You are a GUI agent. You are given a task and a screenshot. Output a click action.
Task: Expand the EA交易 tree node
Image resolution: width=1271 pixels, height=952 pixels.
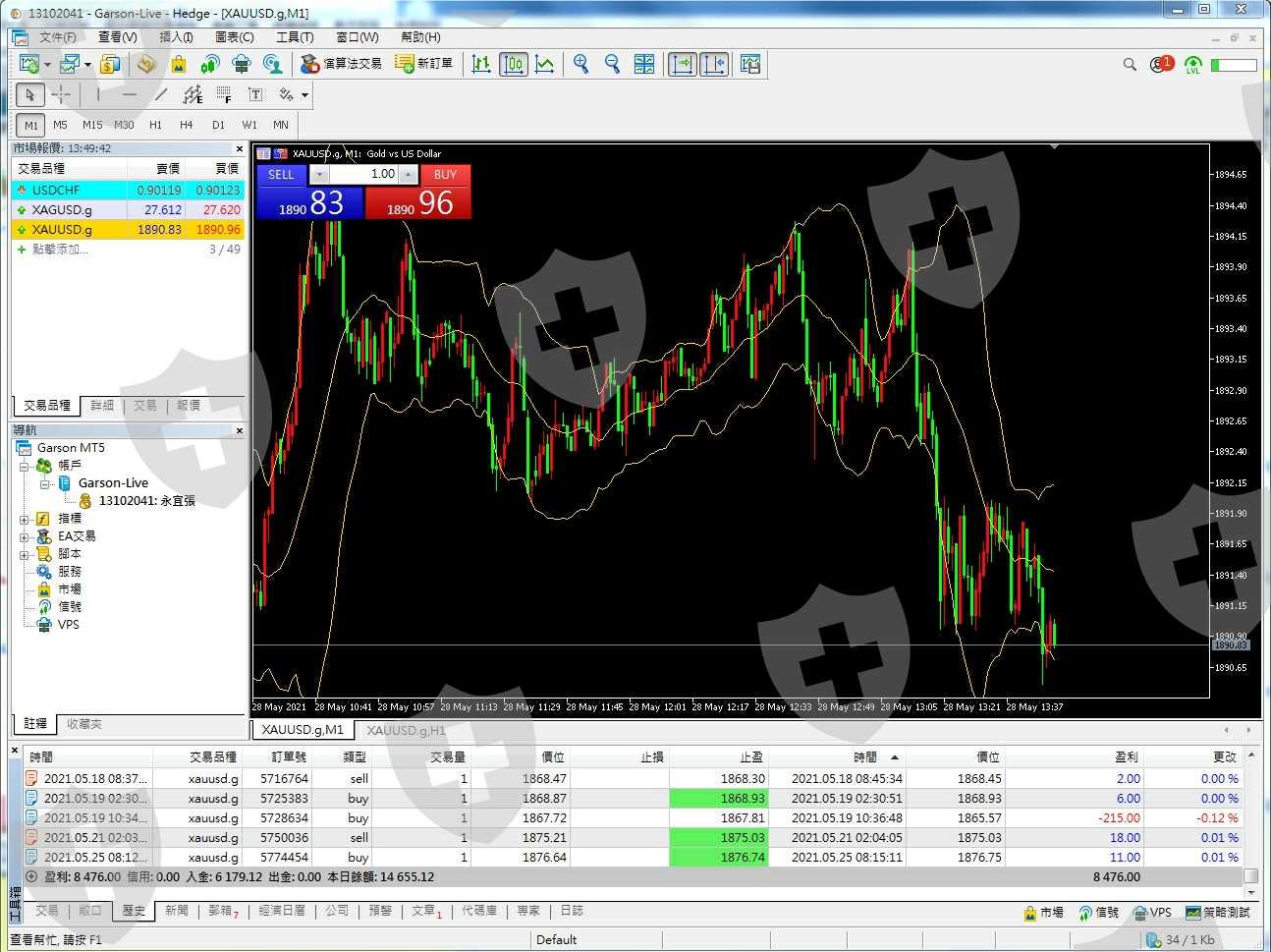[25, 536]
